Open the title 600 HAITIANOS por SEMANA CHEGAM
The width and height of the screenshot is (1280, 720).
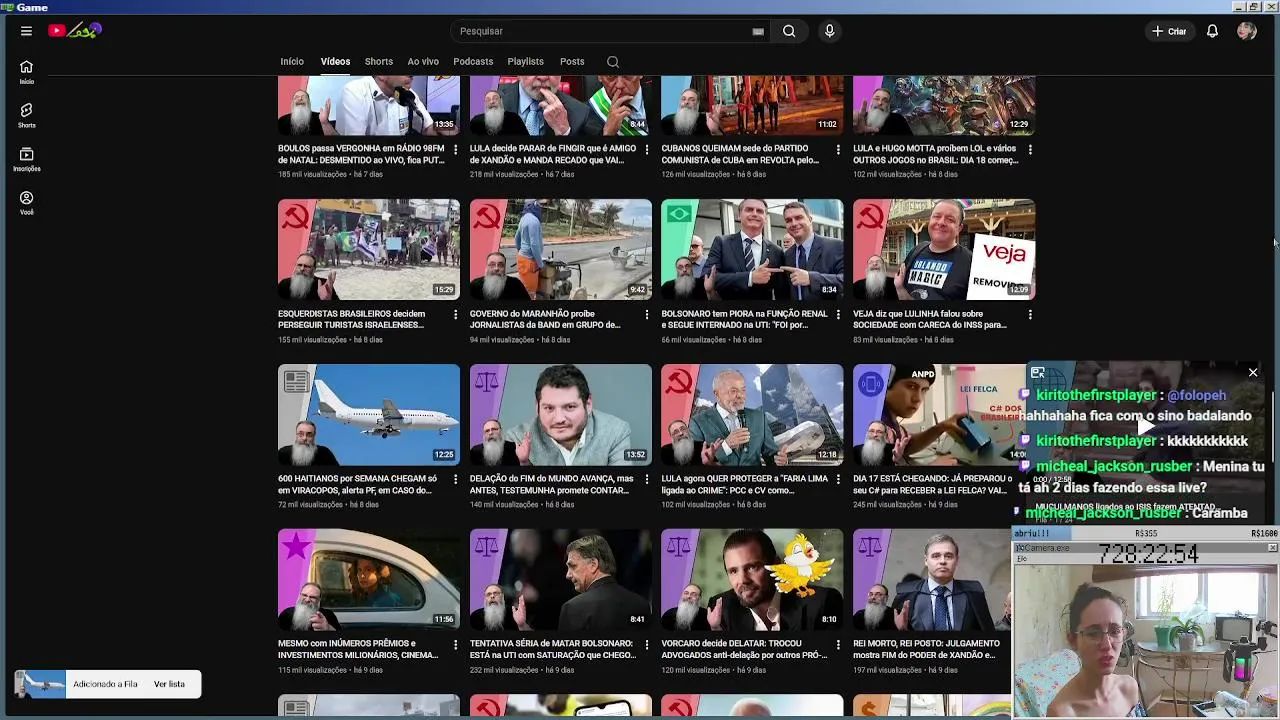click(x=357, y=484)
